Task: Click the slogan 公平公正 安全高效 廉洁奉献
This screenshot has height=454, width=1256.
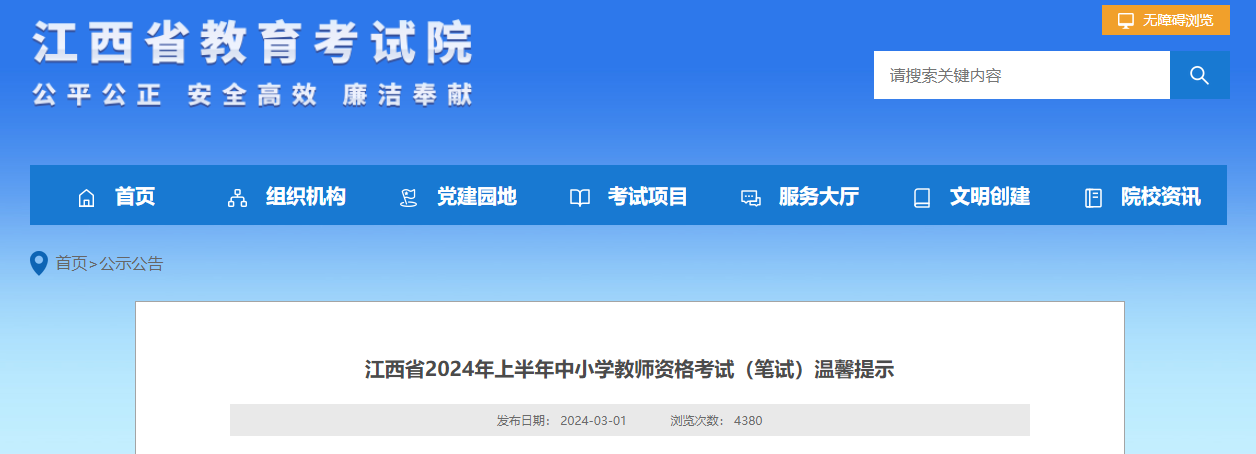Action: pos(252,94)
